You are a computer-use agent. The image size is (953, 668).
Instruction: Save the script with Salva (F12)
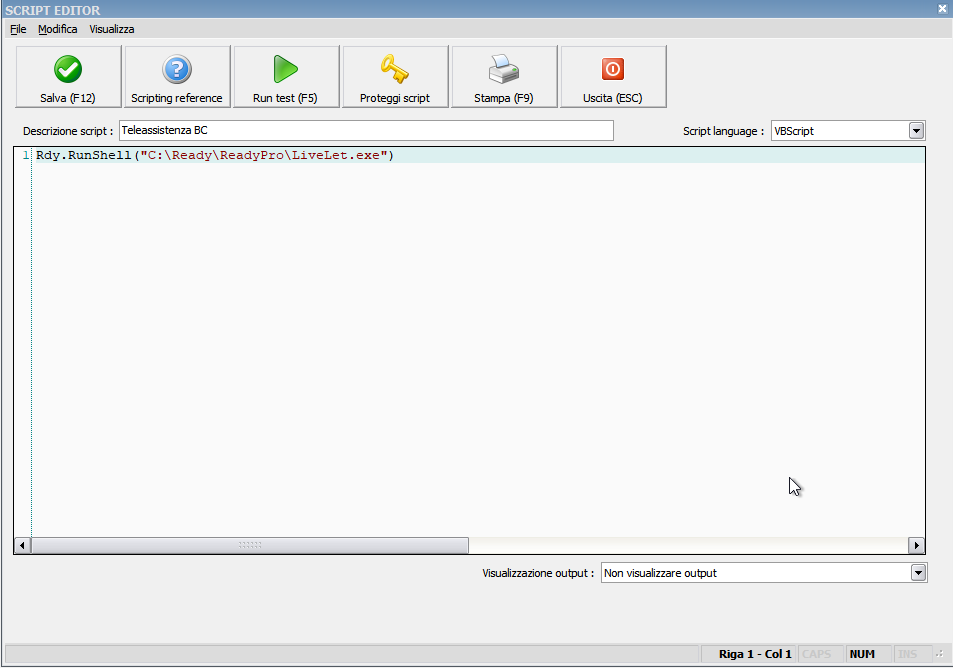tap(68, 77)
